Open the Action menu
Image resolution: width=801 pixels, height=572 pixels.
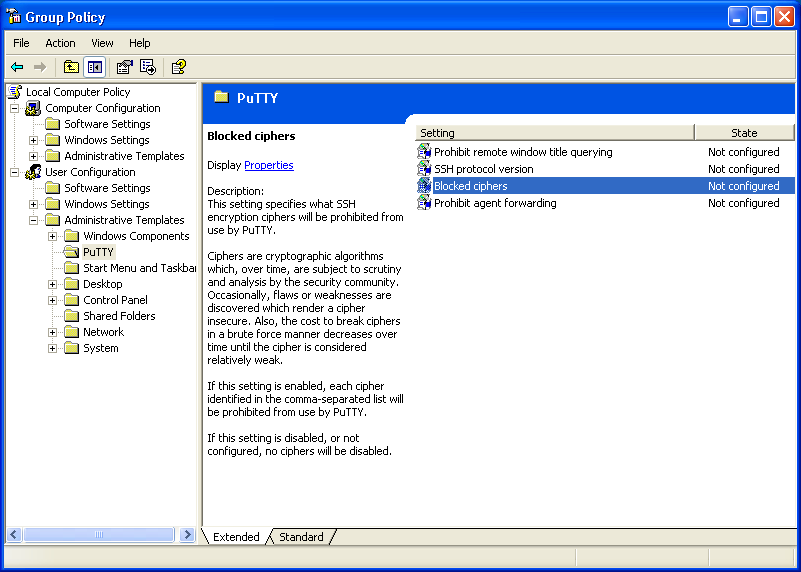pos(60,43)
